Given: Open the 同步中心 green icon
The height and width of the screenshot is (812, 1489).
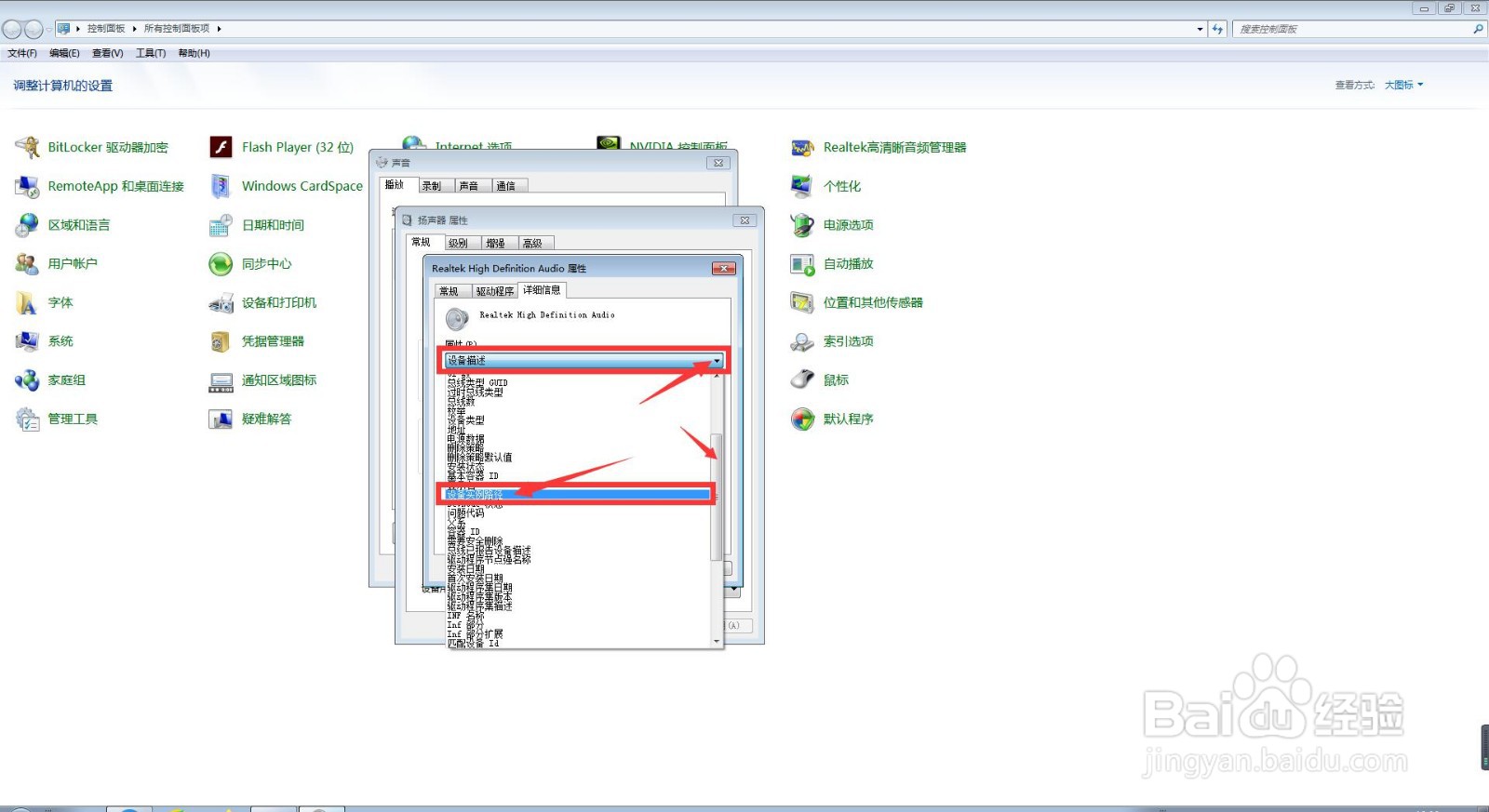Looking at the screenshot, I should (x=221, y=264).
